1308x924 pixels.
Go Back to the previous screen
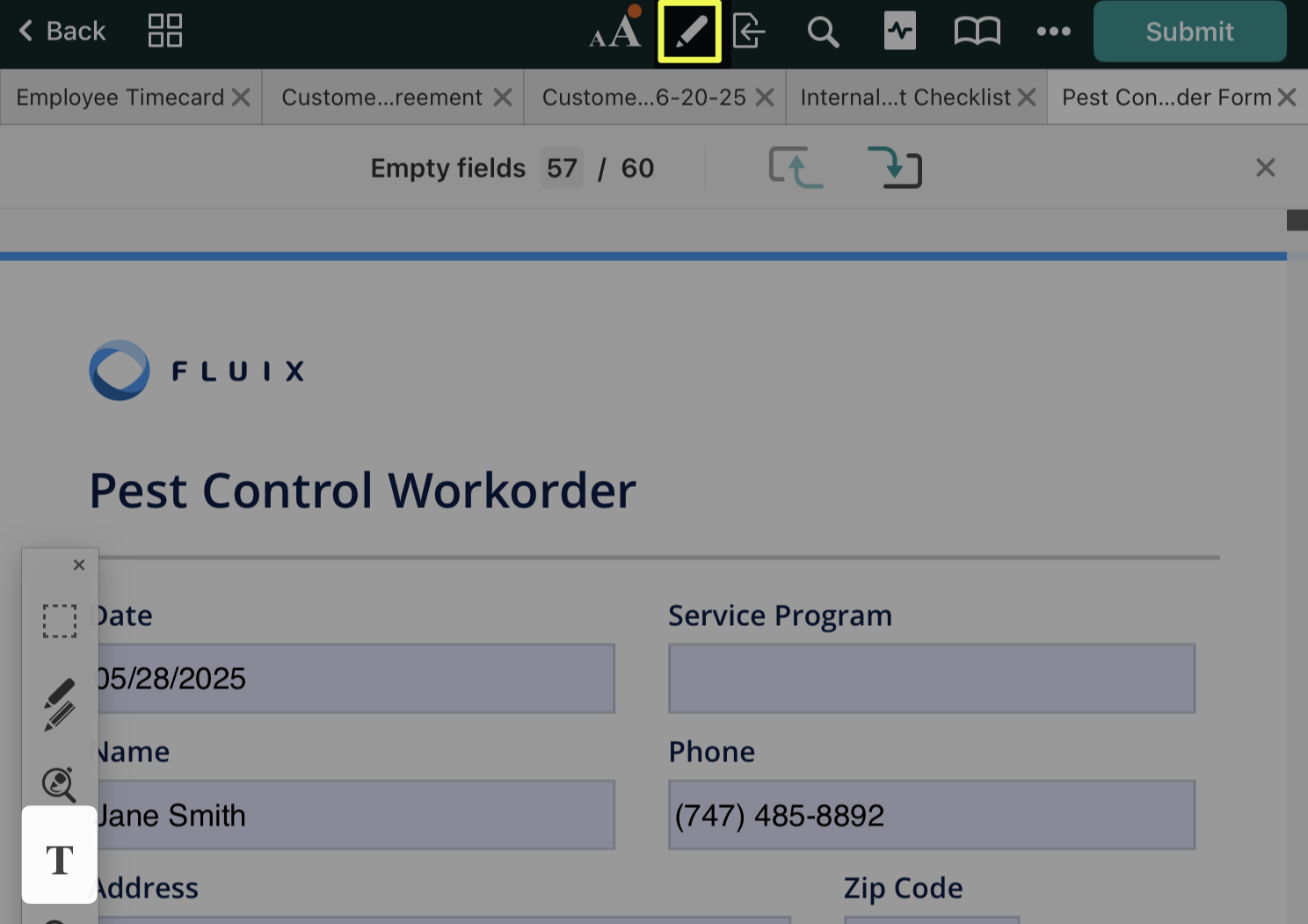(x=62, y=32)
